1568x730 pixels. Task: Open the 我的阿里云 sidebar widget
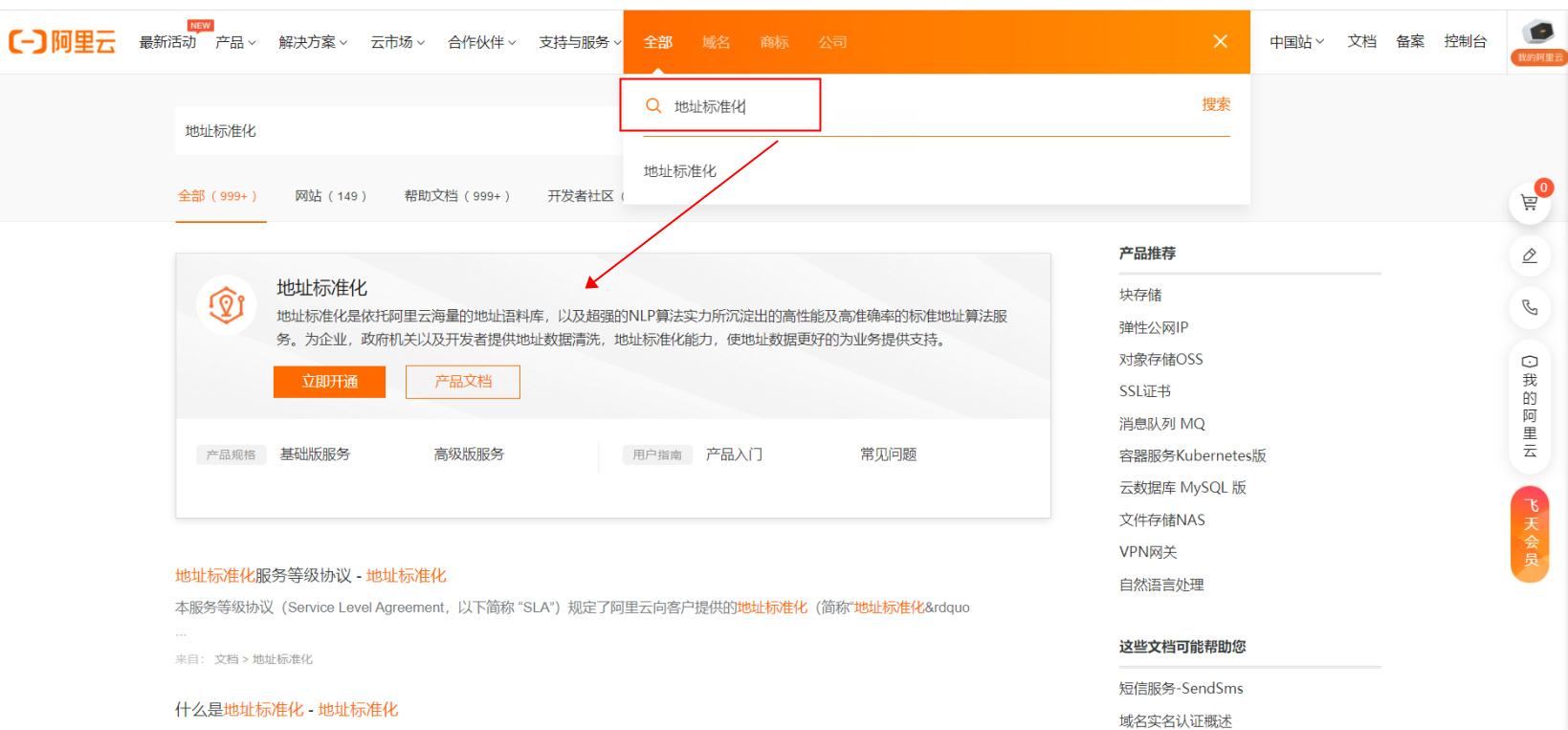click(1530, 407)
